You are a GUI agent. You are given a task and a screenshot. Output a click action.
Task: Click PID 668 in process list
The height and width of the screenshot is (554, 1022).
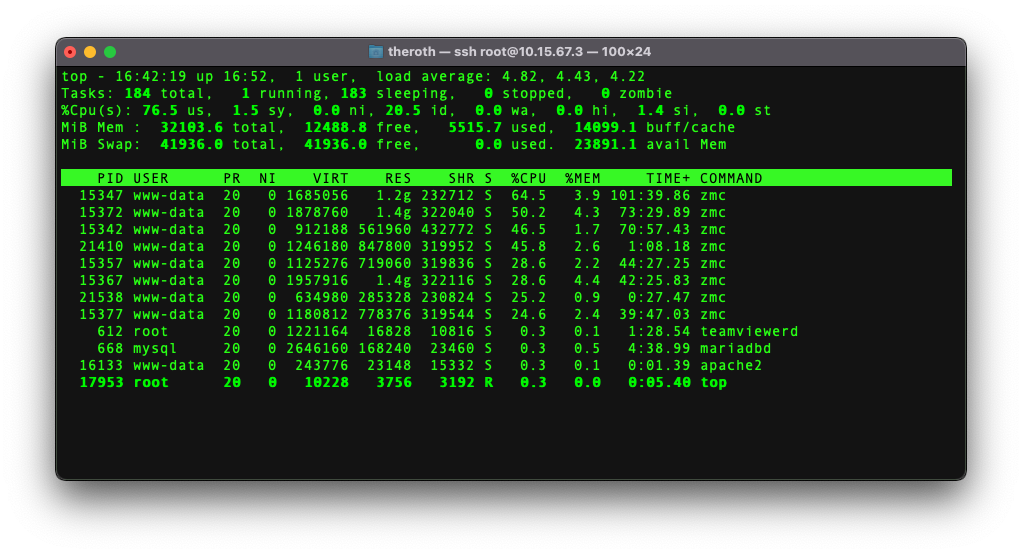click(x=110, y=348)
